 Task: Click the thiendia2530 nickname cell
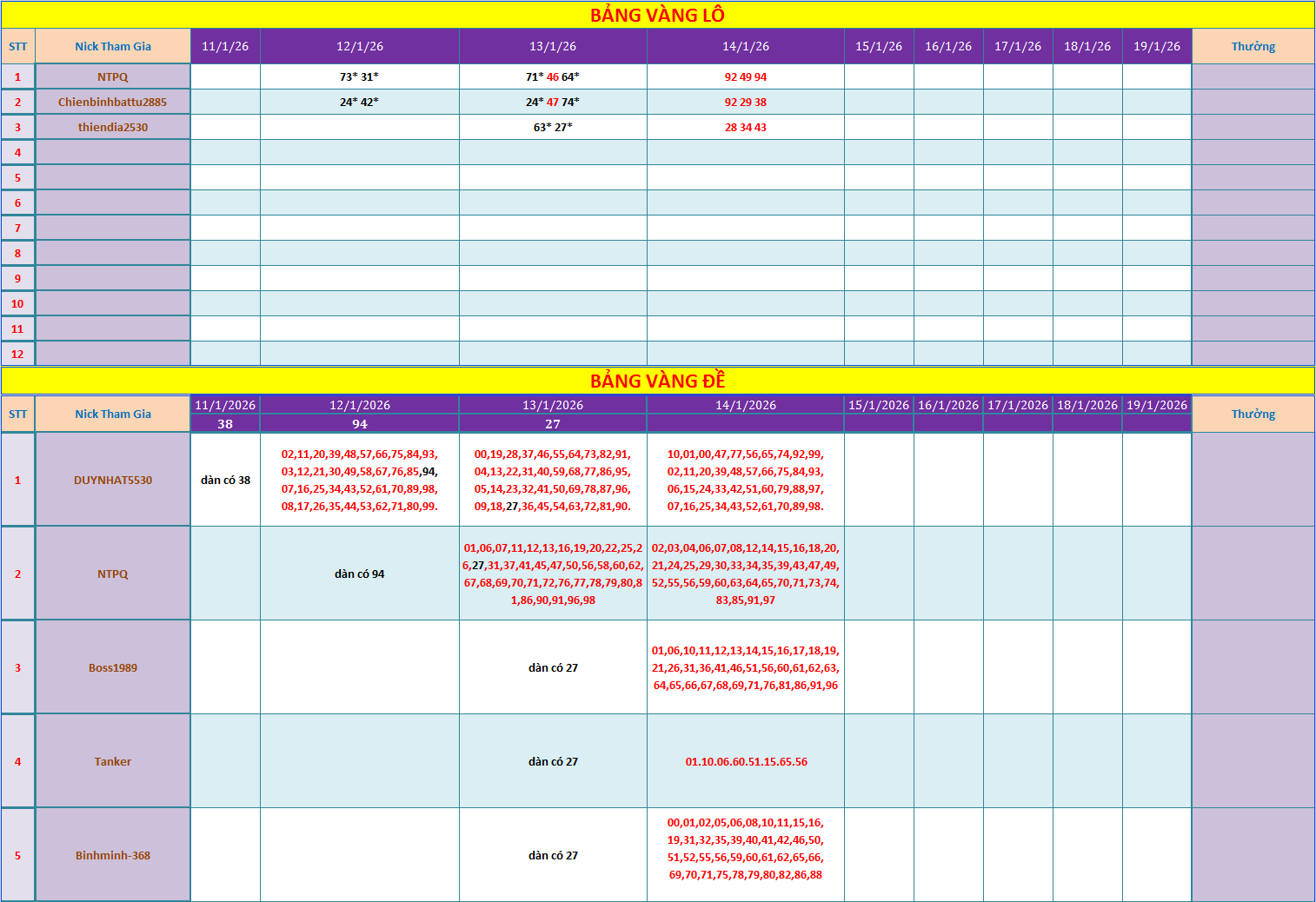pos(113,127)
